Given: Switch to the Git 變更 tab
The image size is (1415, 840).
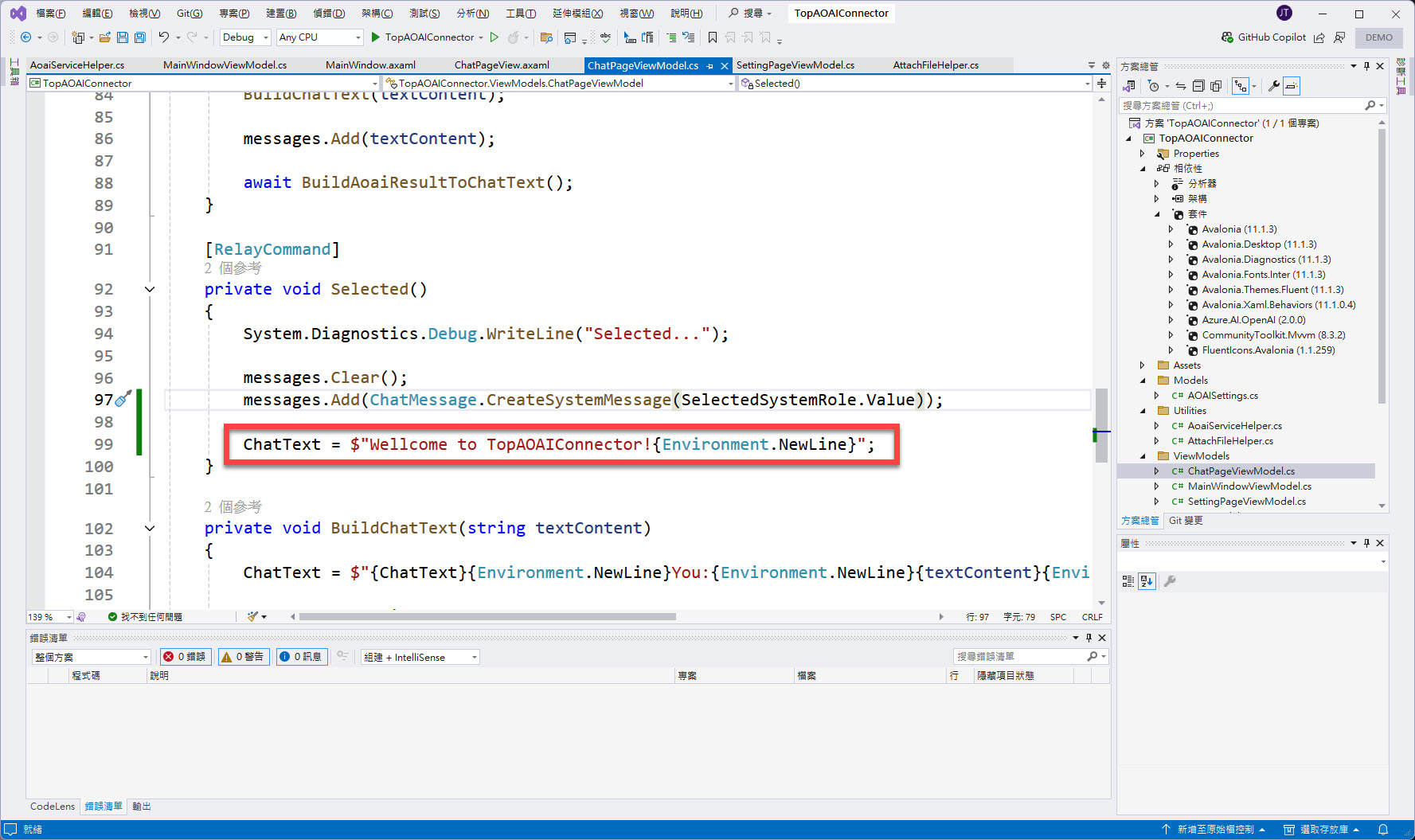Looking at the screenshot, I should (x=1186, y=521).
